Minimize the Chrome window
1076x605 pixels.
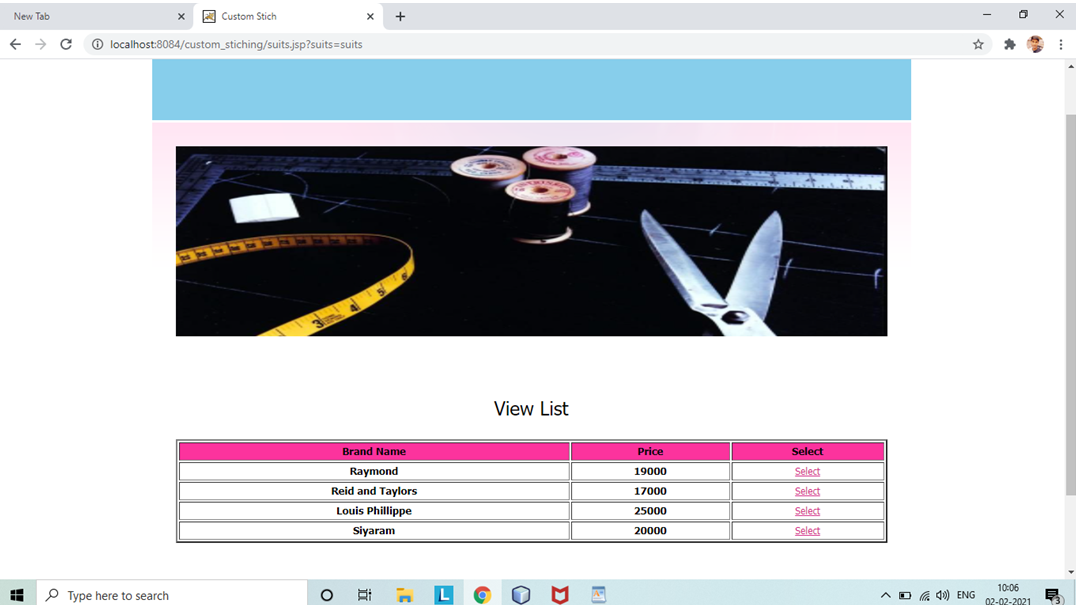click(x=987, y=14)
